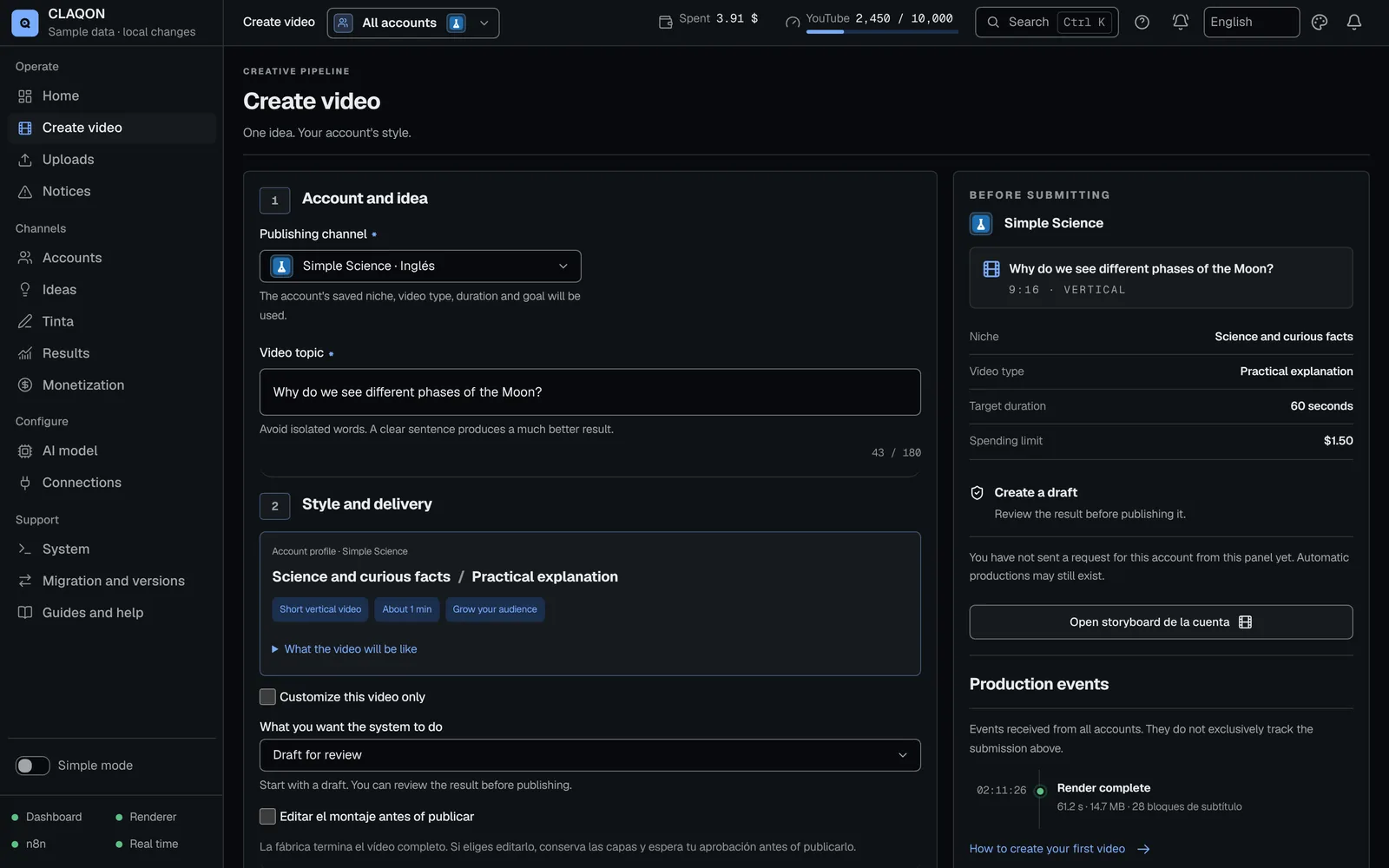Open Monetization in the sidebar
Viewport: 1389px width, 868px height.
click(x=112, y=385)
